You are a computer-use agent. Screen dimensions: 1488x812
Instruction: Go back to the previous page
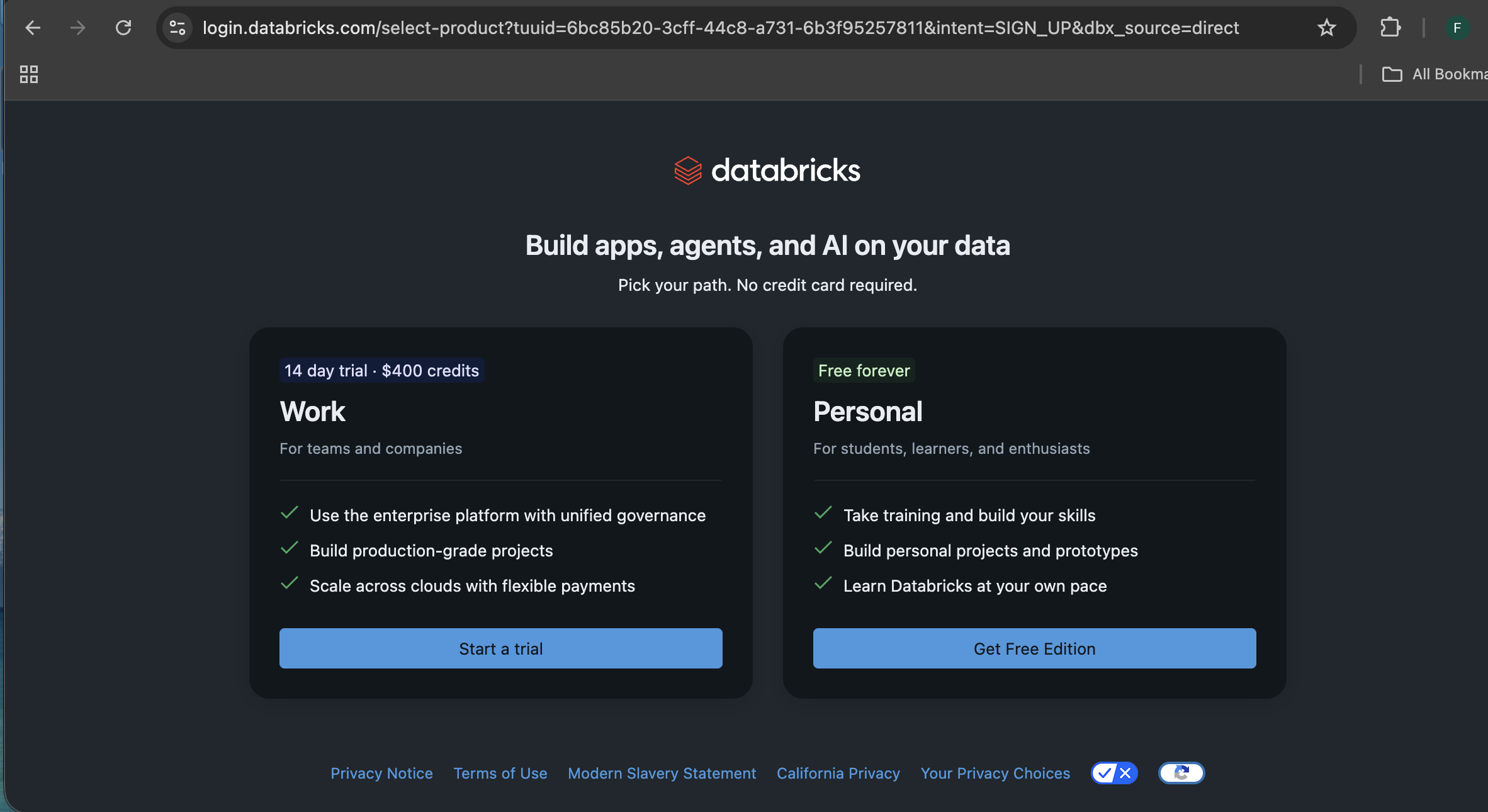click(33, 28)
